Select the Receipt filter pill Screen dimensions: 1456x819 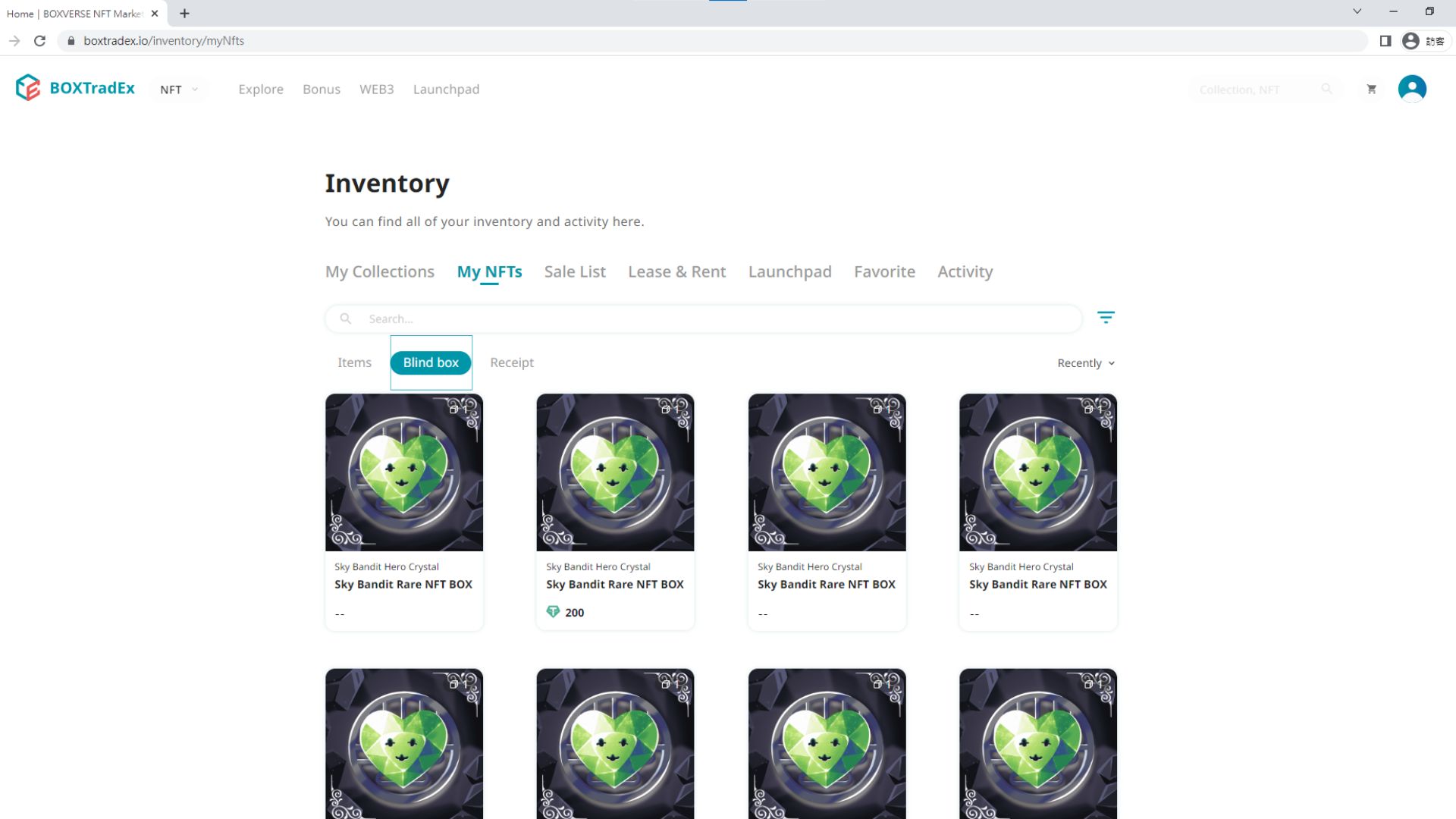tap(511, 362)
